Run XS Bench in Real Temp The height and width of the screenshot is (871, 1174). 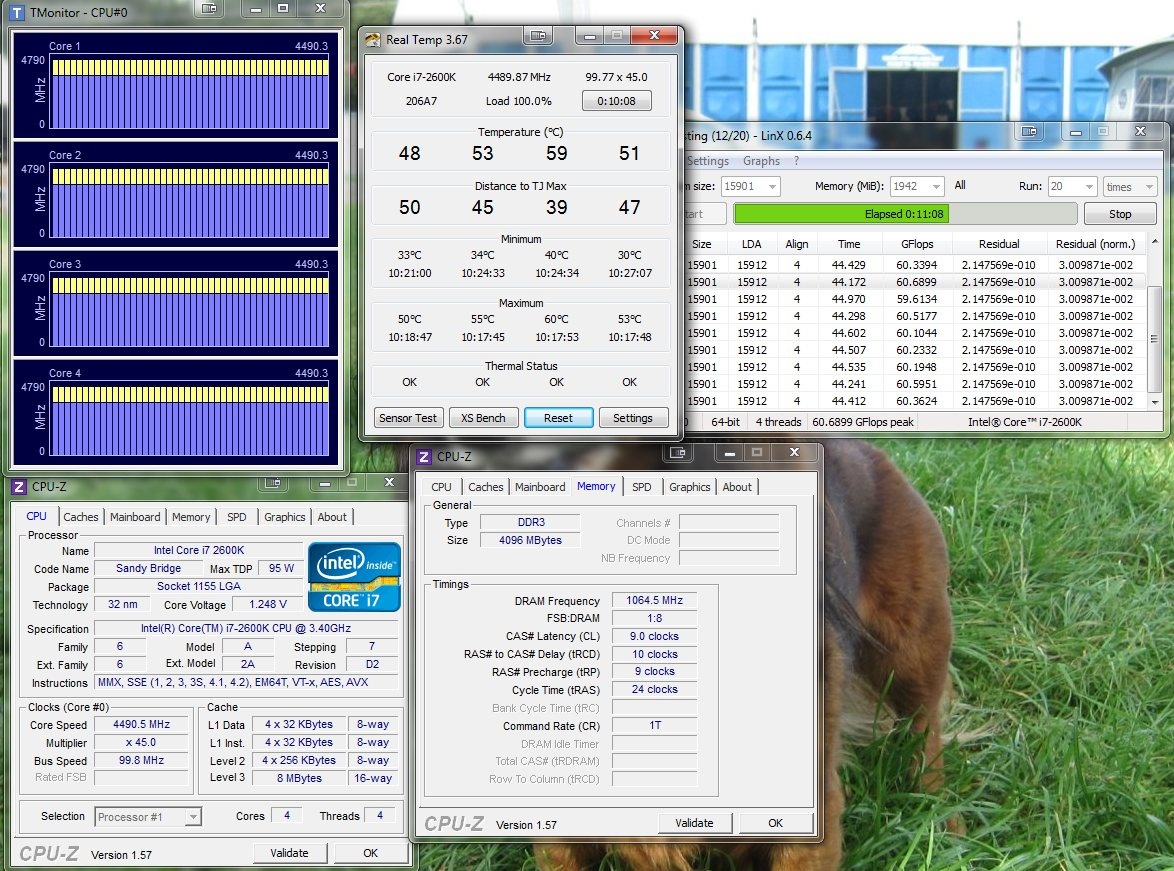point(483,418)
